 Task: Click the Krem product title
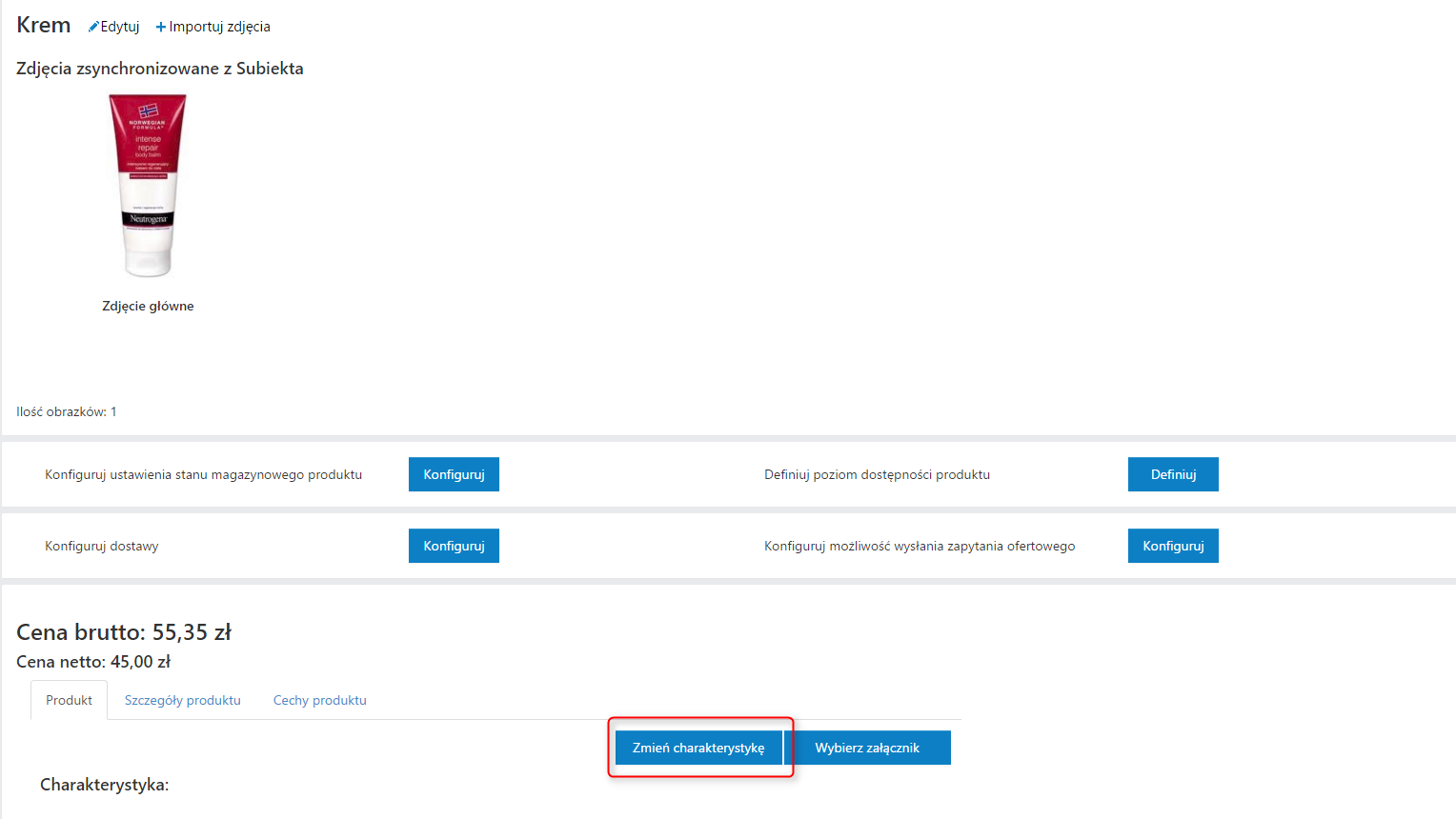click(x=44, y=25)
